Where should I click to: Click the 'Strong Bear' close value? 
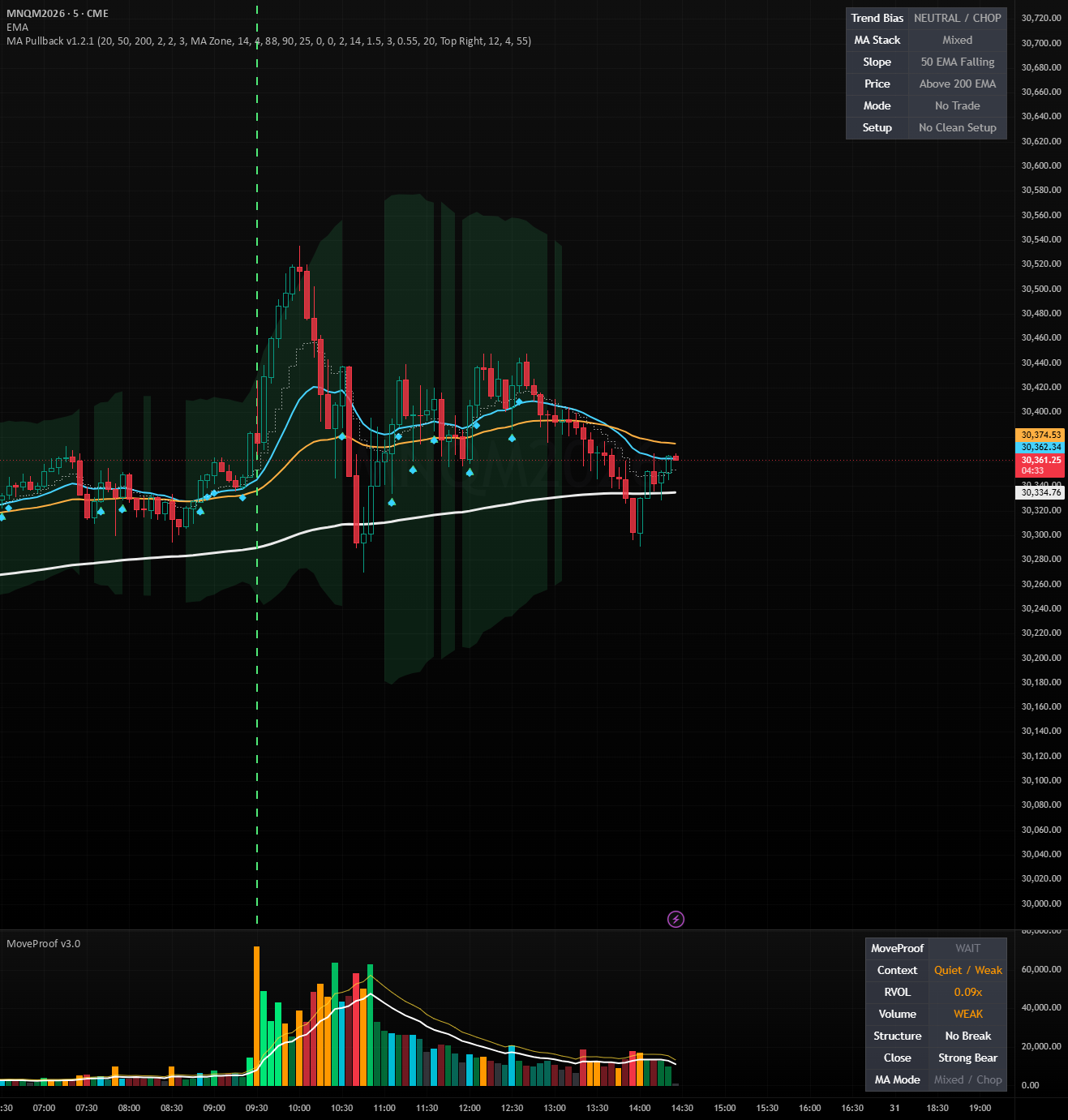pos(968,1058)
